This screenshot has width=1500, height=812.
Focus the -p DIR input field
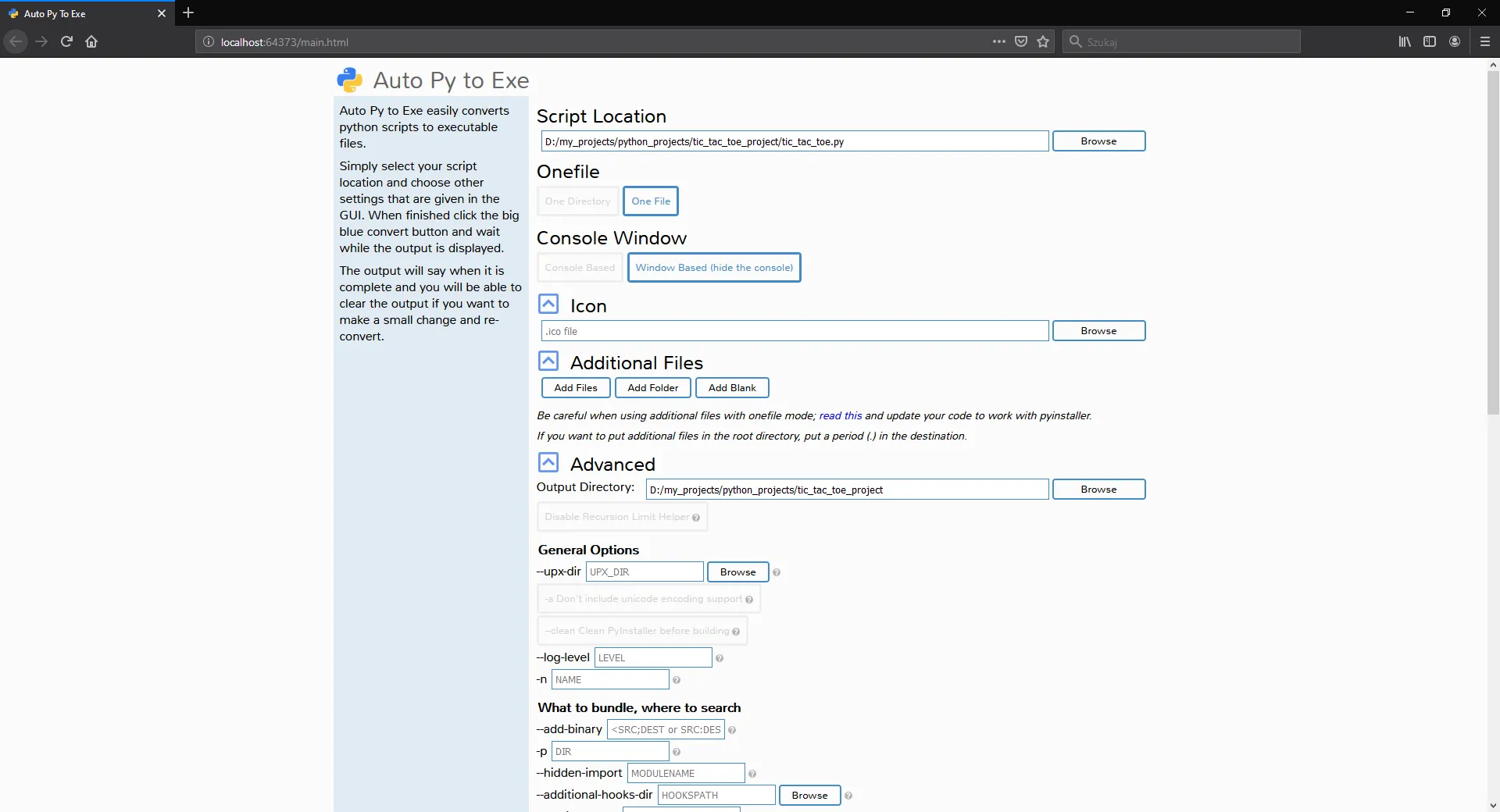tap(610, 752)
